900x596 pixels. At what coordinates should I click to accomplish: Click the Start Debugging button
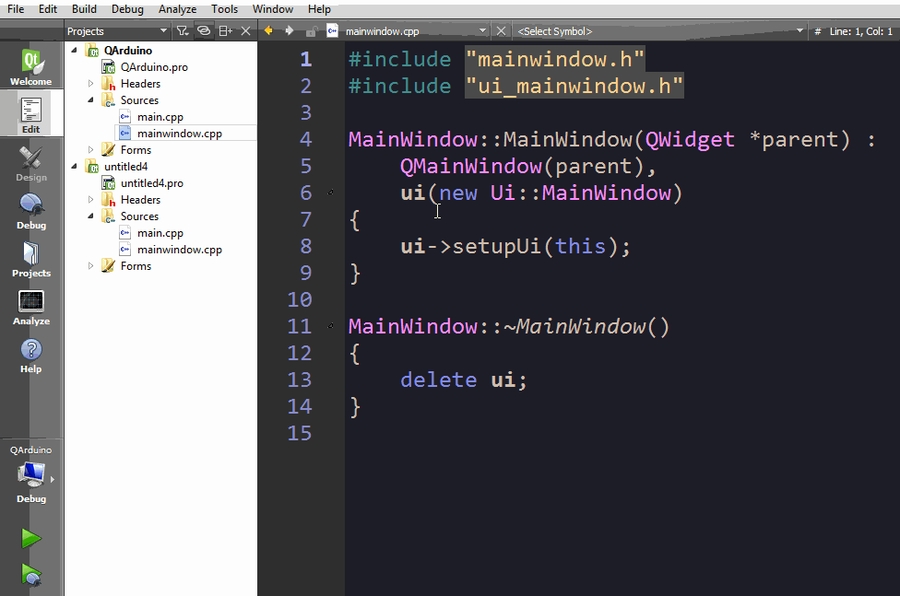coord(31,575)
